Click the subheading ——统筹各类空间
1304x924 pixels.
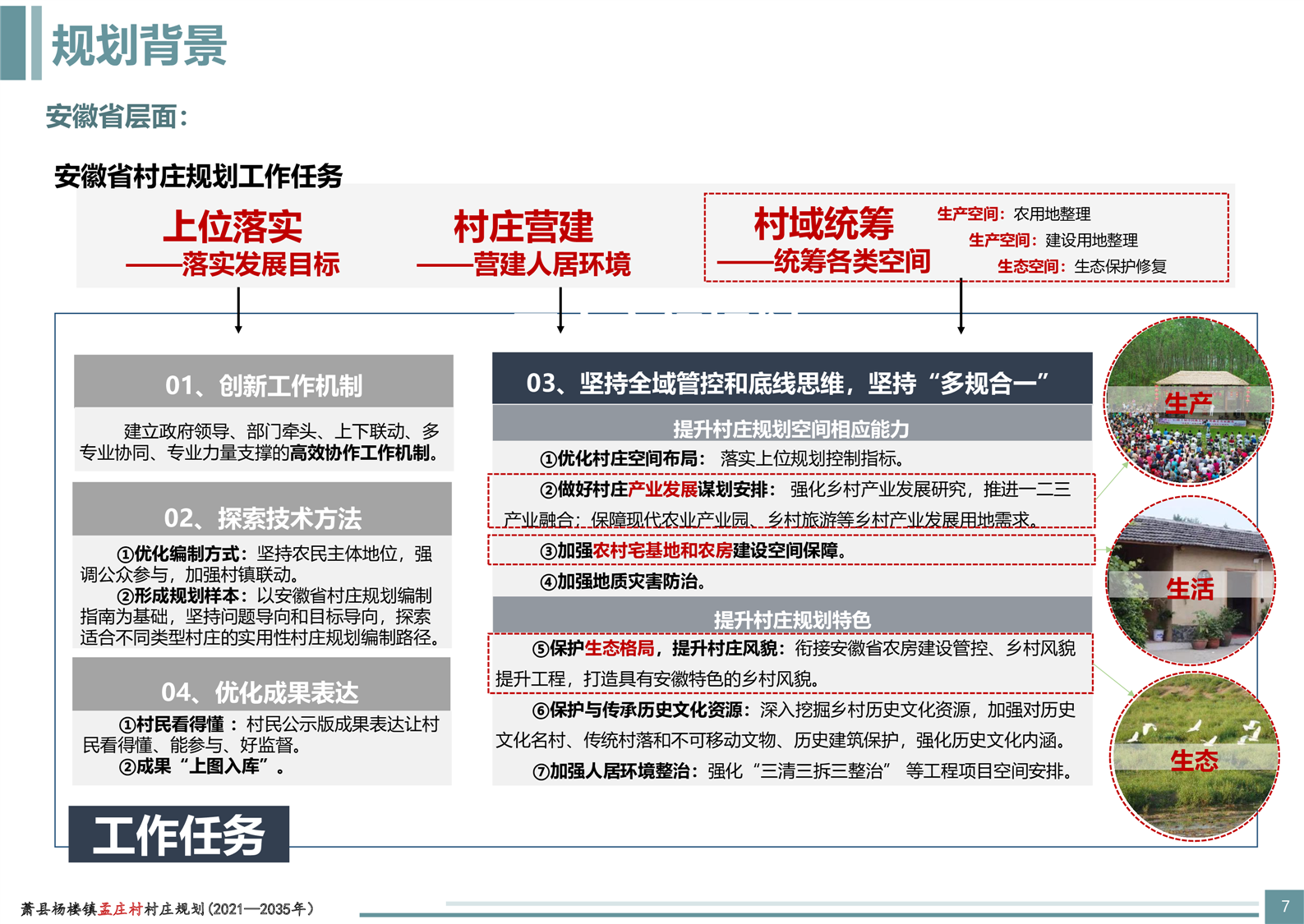[x=823, y=261]
